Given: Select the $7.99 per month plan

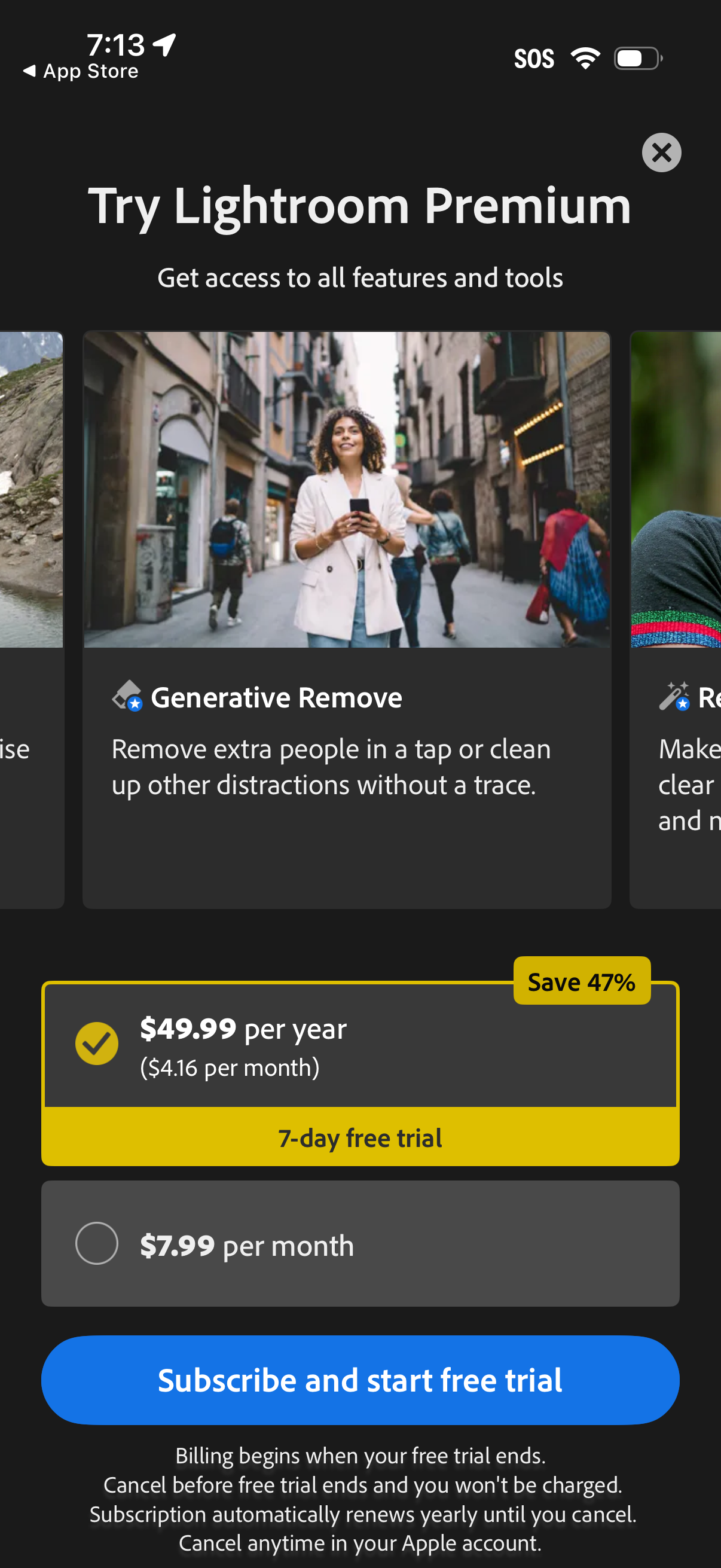Looking at the screenshot, I should 360,1243.
